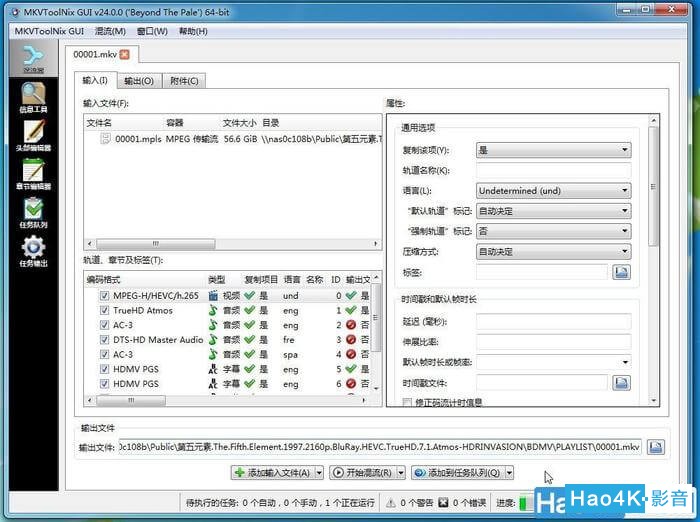Open the header editor (头部编辑器)
Viewport: 700px width, 522px height.
tap(33, 136)
